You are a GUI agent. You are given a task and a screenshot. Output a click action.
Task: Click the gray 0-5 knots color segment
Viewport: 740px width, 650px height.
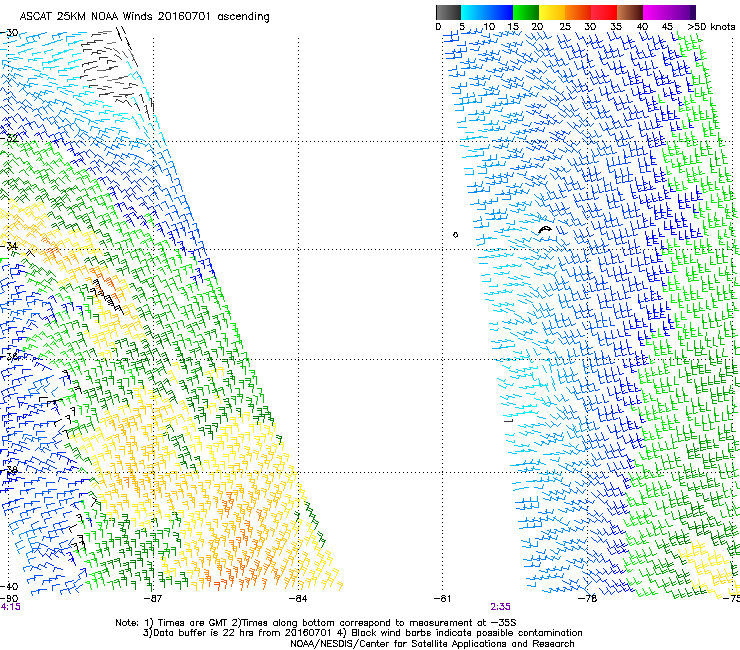click(448, 12)
